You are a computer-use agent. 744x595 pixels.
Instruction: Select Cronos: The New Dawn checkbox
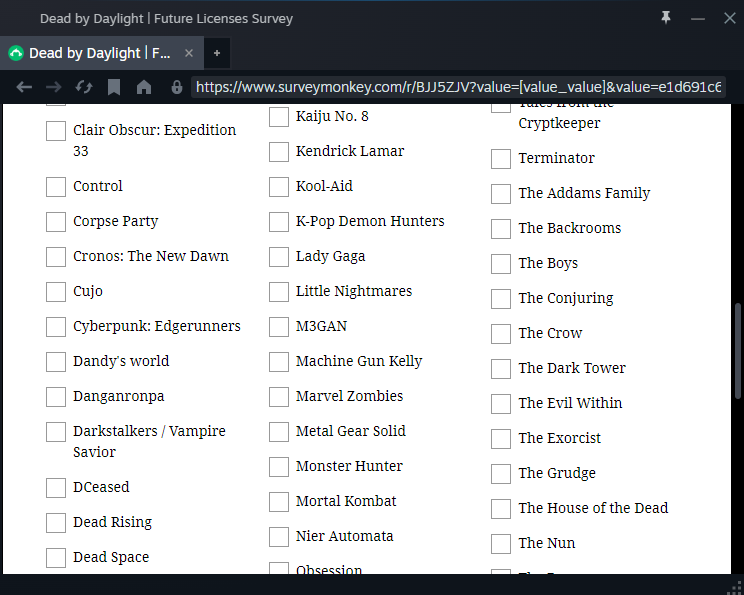click(x=56, y=257)
